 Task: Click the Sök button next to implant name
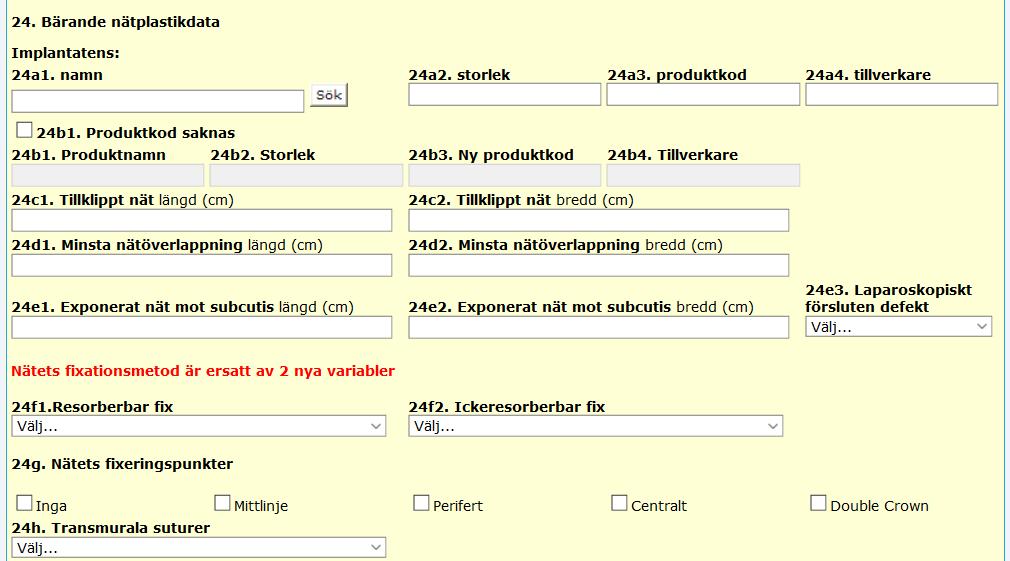coord(329,95)
